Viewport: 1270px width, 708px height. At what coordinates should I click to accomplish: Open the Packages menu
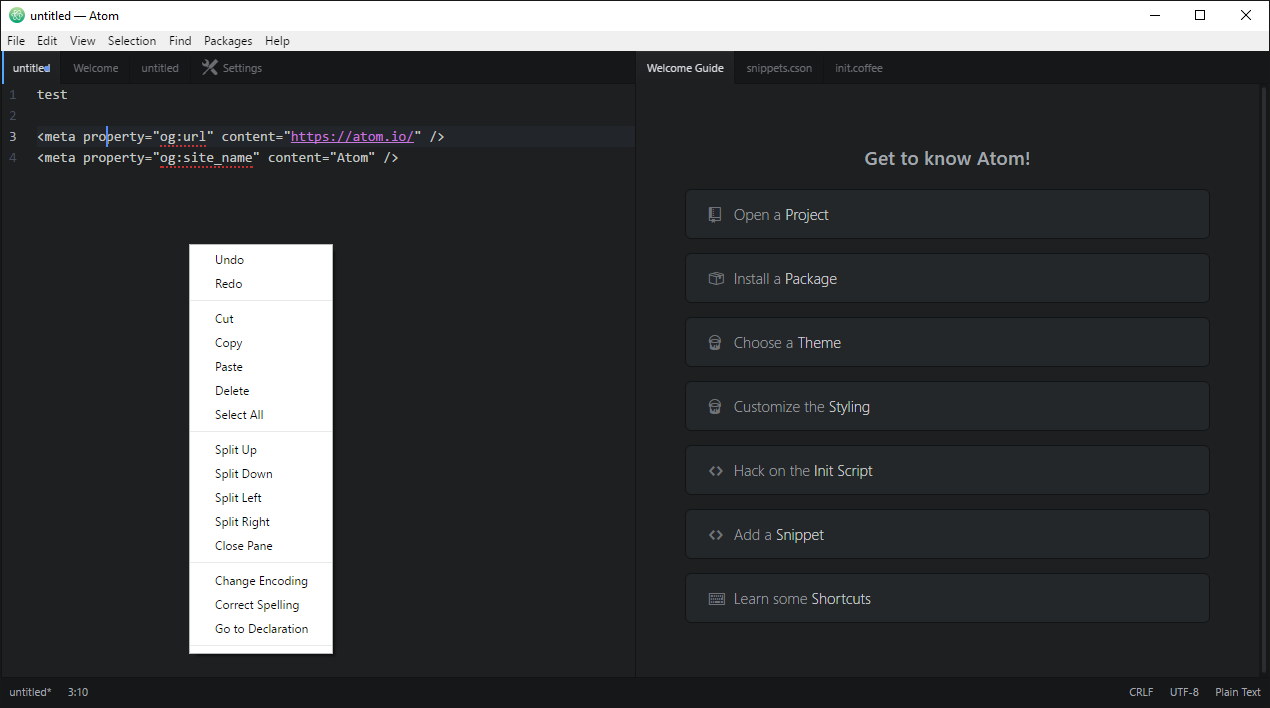click(x=227, y=41)
